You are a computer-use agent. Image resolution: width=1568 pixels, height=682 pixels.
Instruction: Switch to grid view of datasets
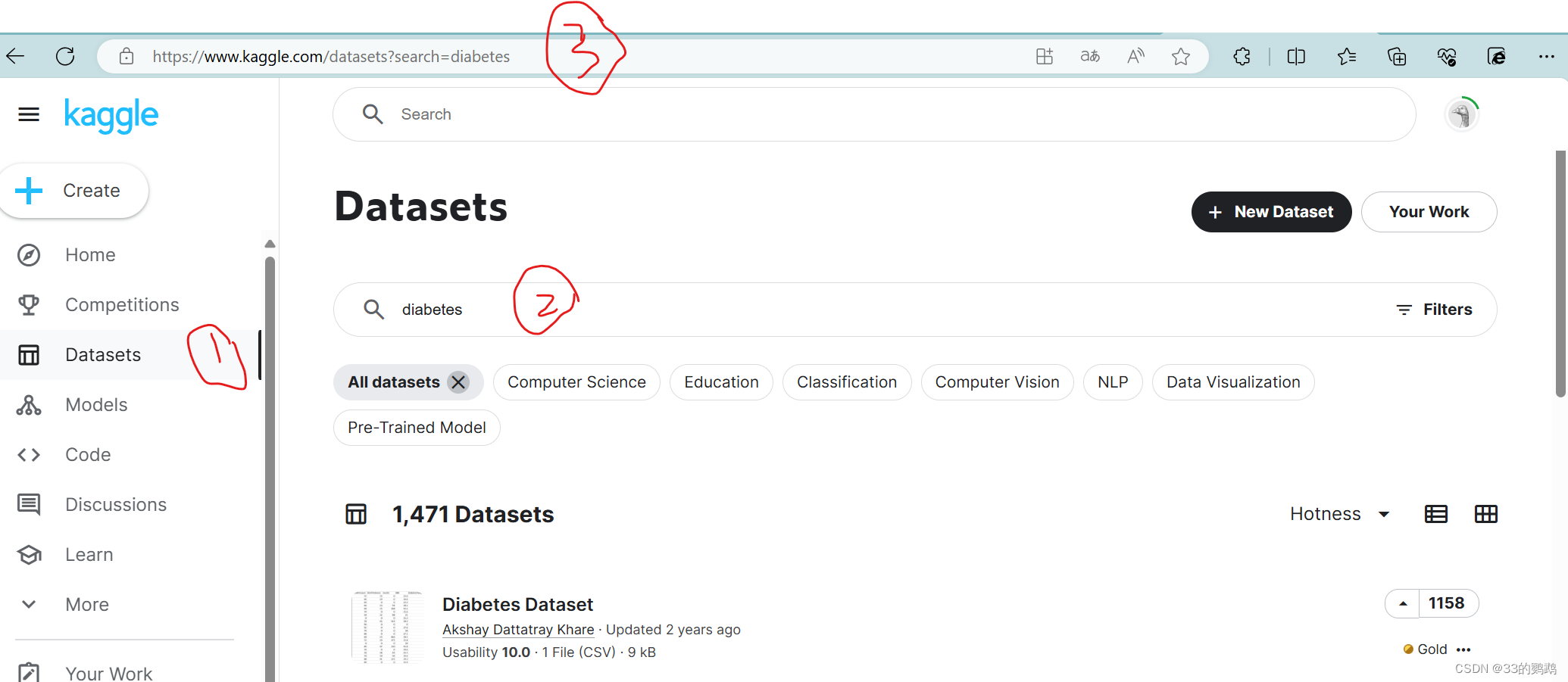[x=1486, y=513]
